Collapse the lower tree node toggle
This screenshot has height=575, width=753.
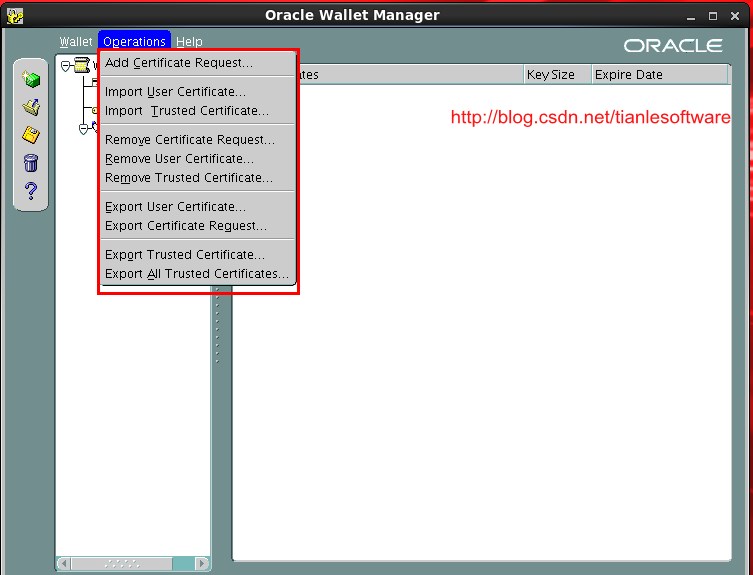click(84, 129)
